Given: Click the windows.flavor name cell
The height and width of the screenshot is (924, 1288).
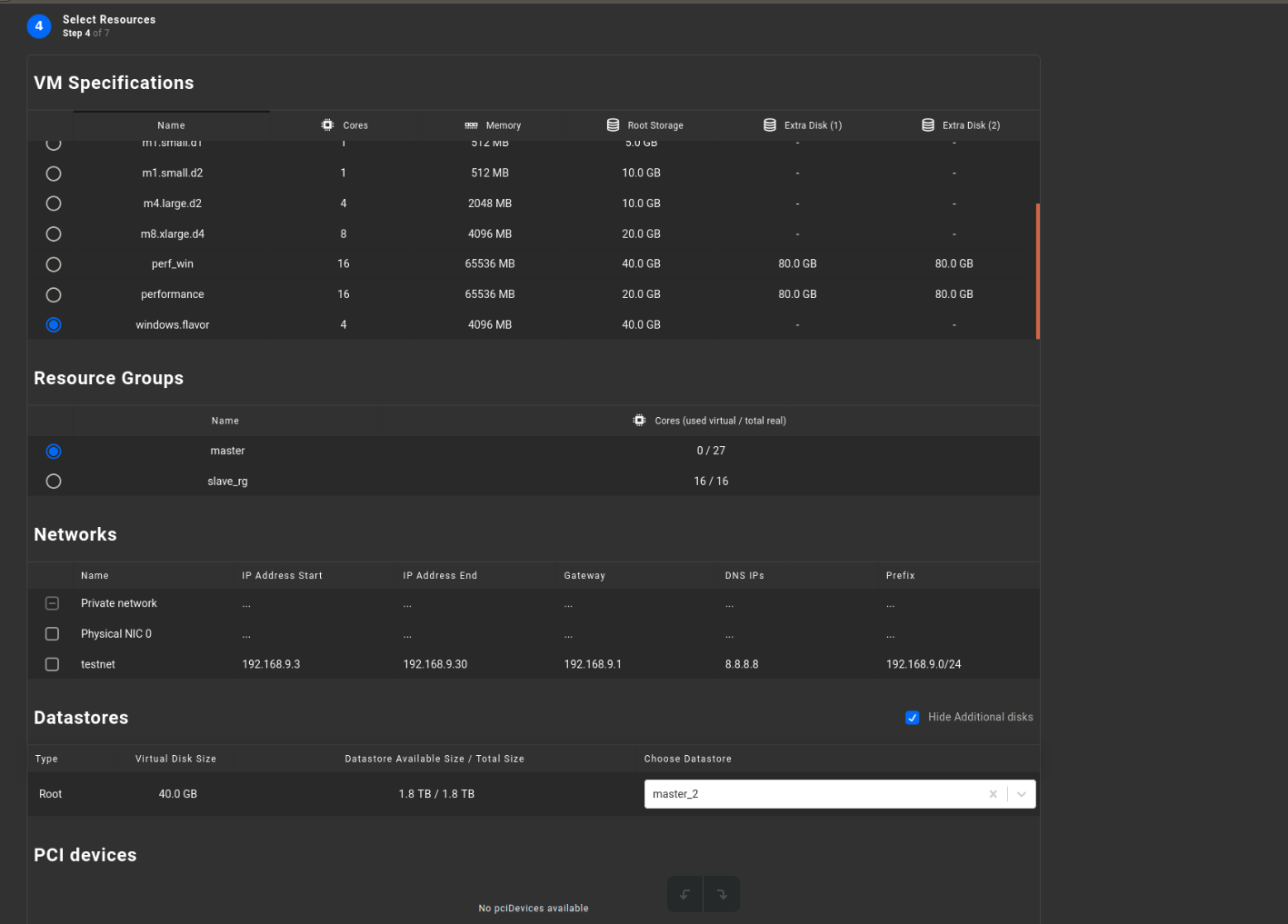Looking at the screenshot, I should pos(173,324).
